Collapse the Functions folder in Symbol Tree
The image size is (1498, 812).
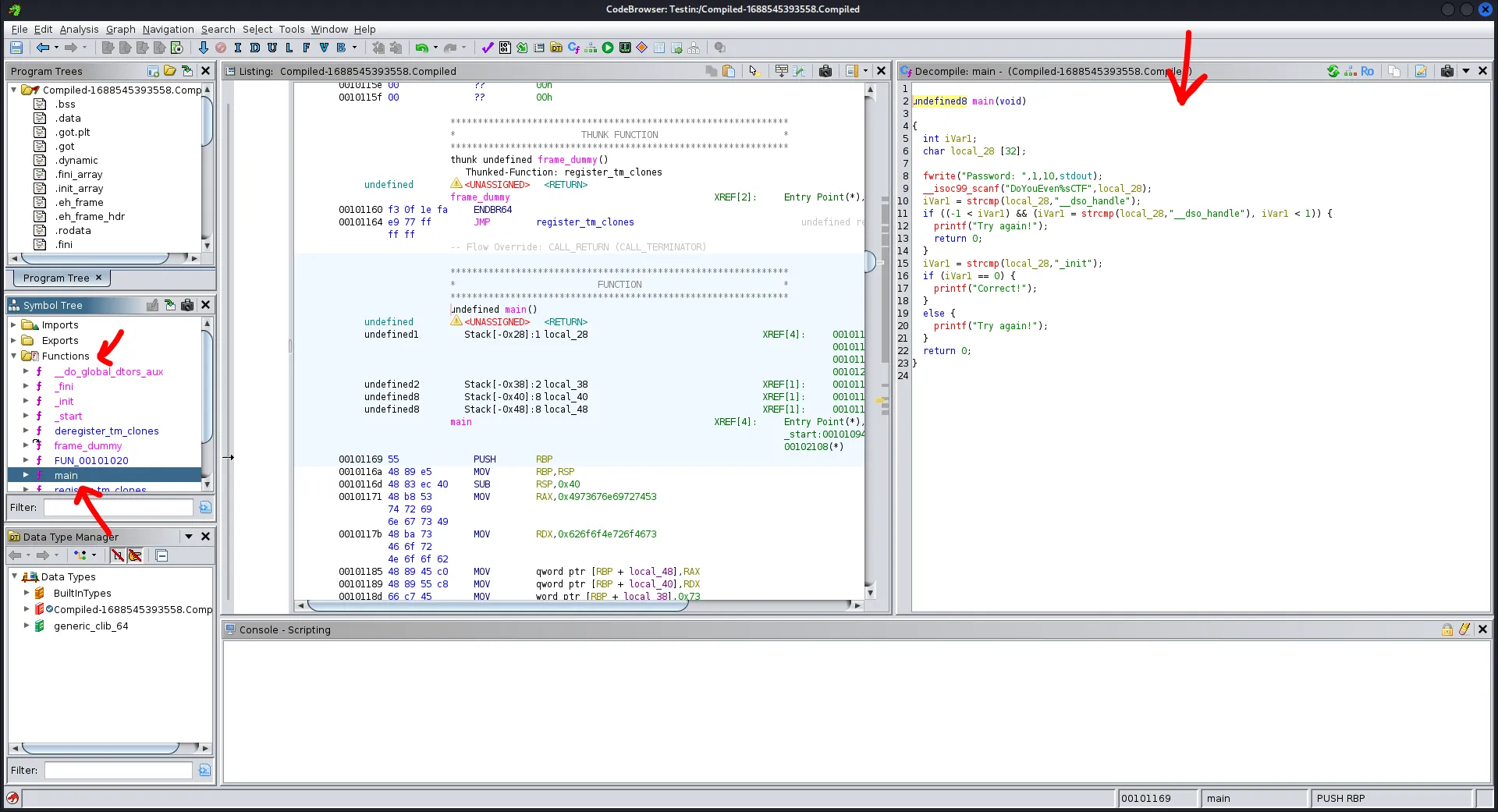(13, 356)
